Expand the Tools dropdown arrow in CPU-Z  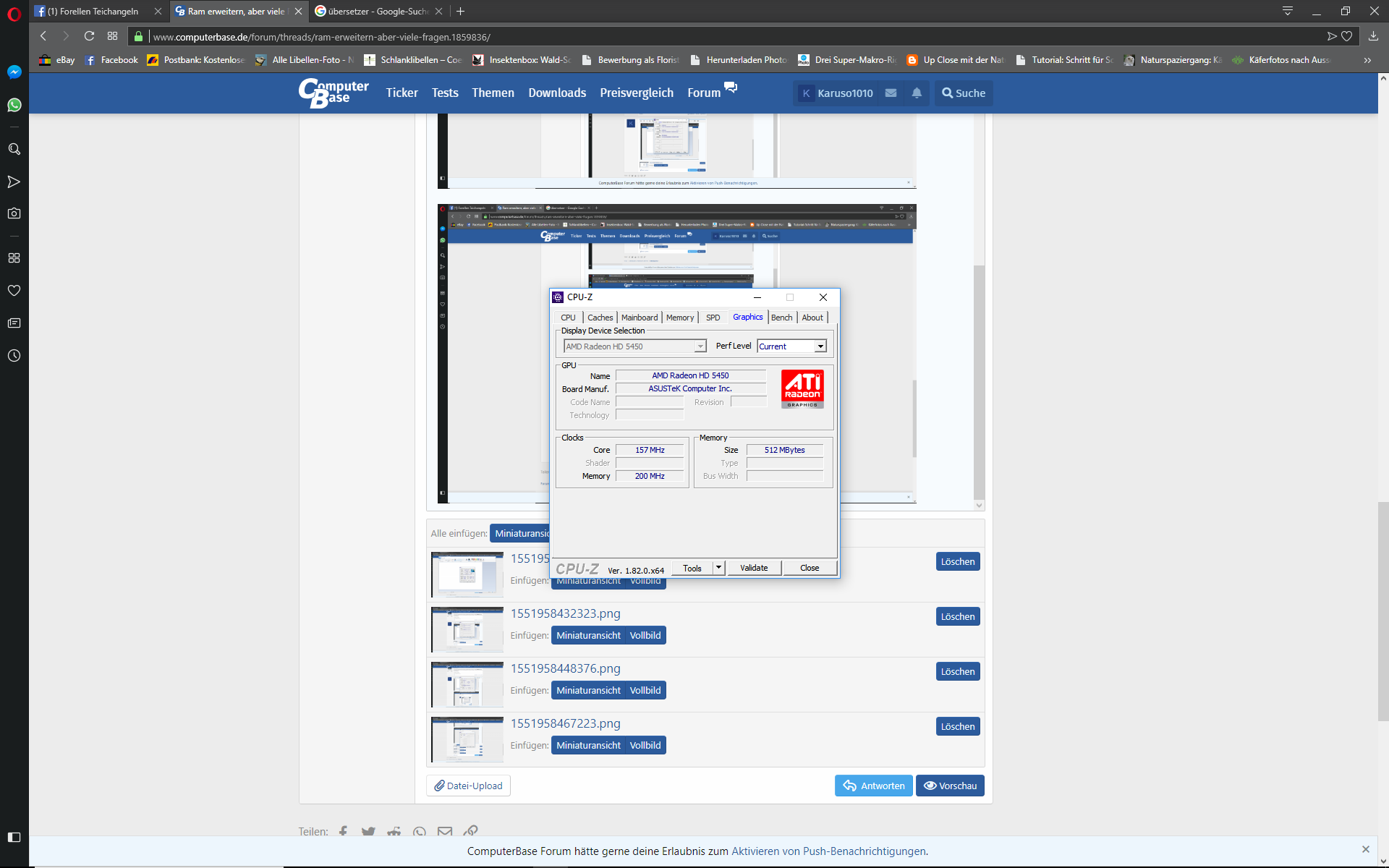[x=718, y=568]
